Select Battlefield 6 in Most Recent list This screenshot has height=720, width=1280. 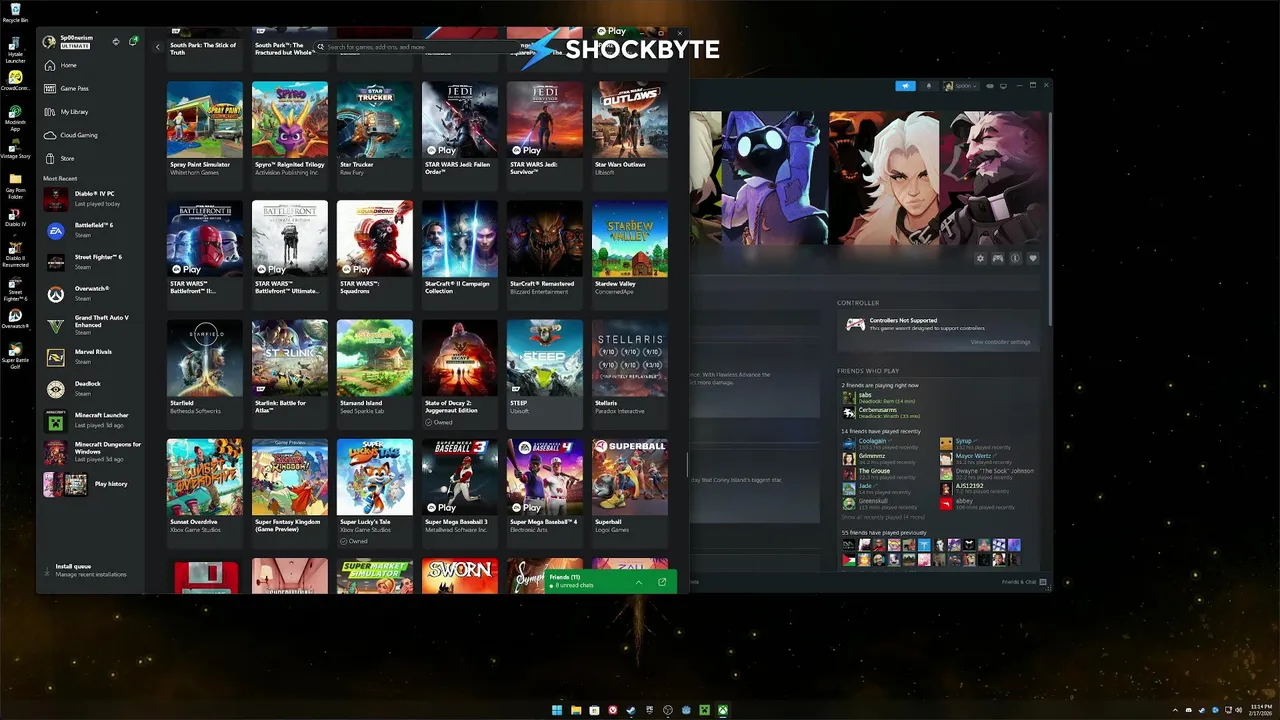(91, 230)
